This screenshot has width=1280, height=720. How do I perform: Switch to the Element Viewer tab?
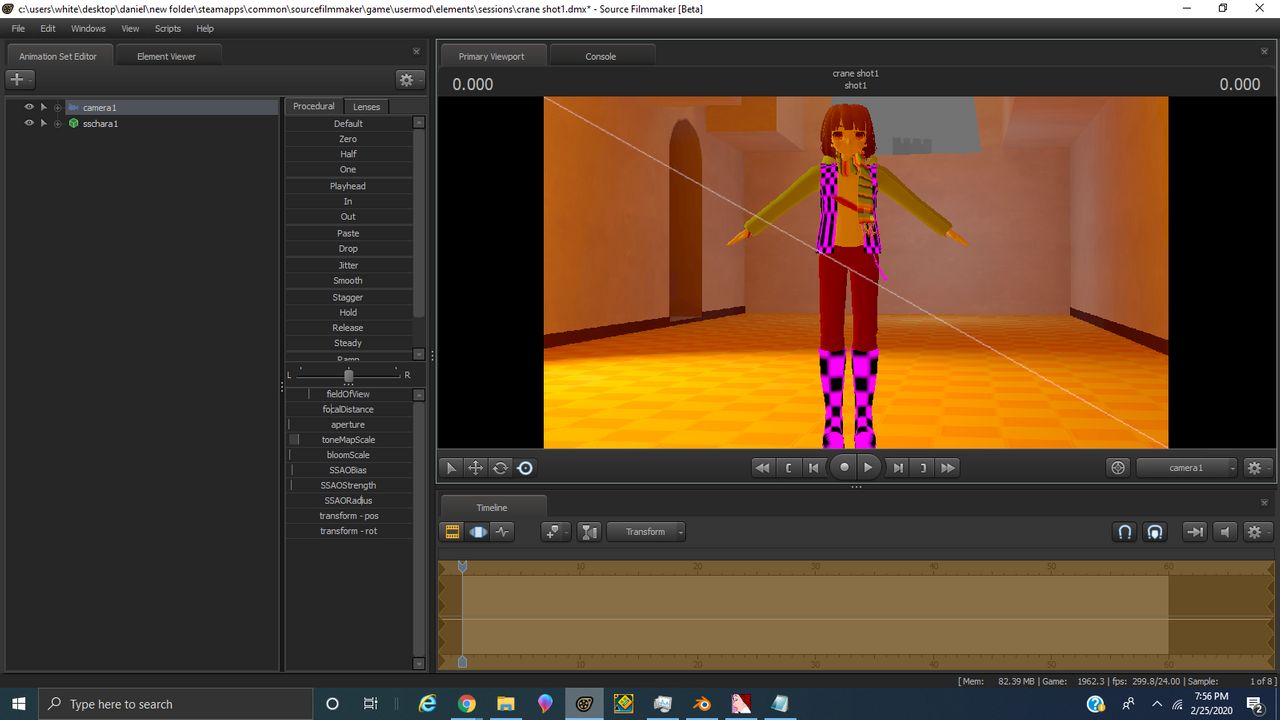pos(166,56)
